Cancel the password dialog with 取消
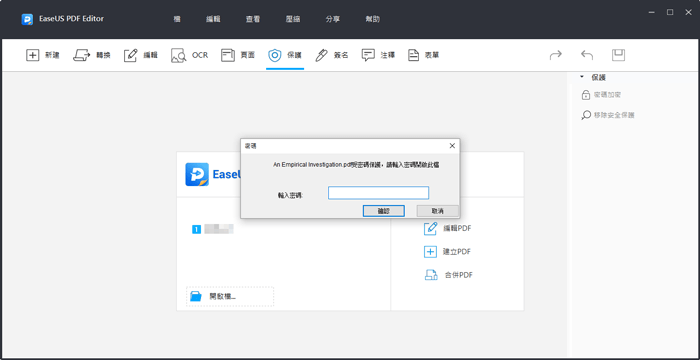 click(437, 211)
